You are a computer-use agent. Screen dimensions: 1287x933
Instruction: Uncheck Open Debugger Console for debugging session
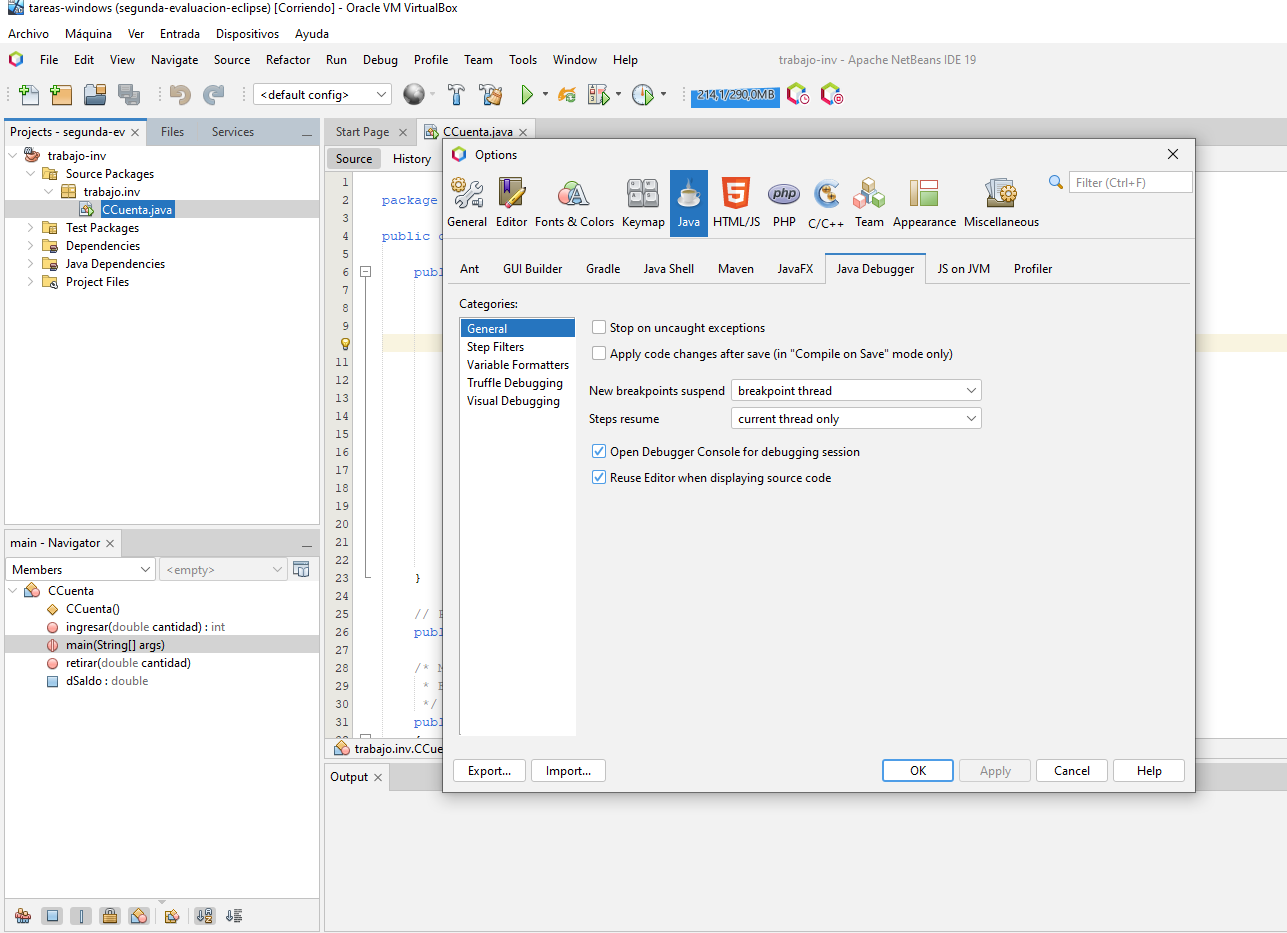[599, 452]
